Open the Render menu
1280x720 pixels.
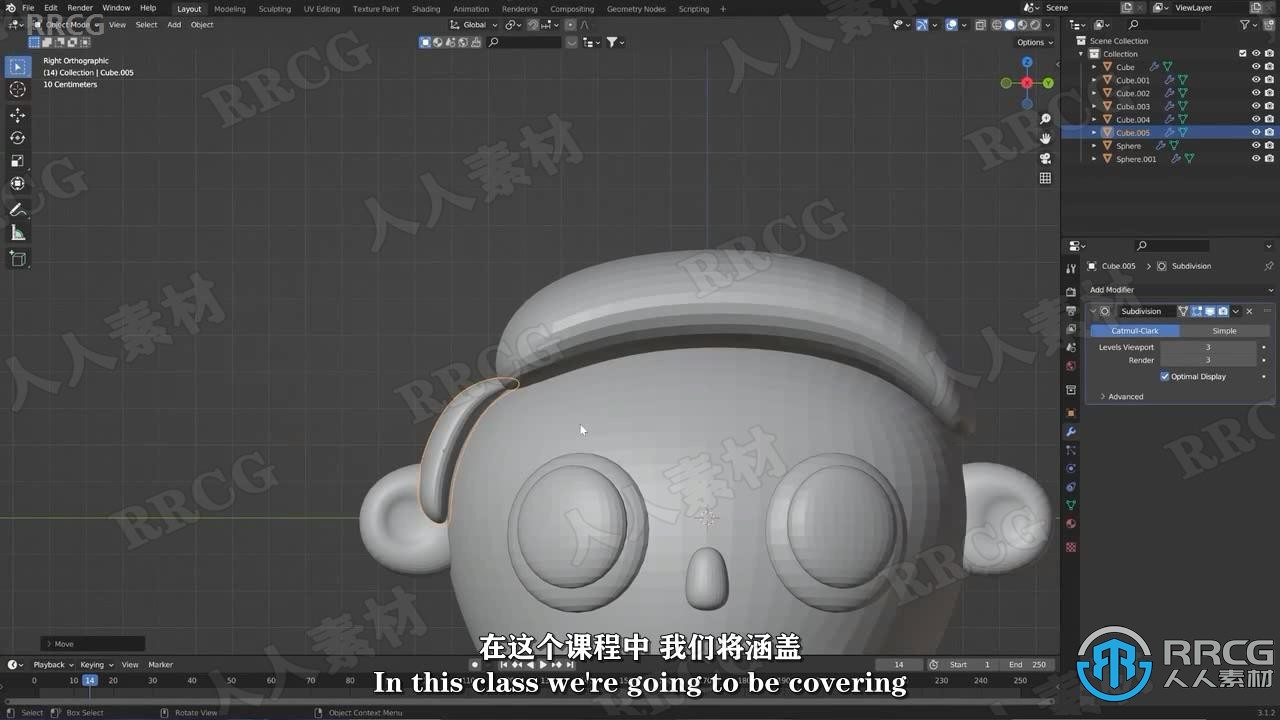(80, 8)
